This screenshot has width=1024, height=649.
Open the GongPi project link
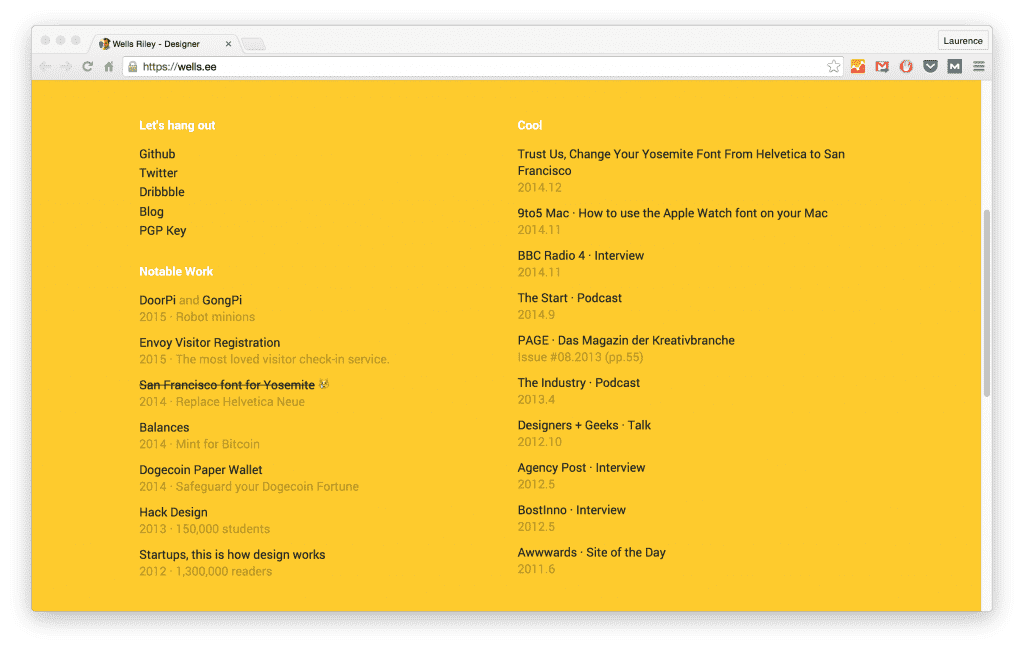222,300
